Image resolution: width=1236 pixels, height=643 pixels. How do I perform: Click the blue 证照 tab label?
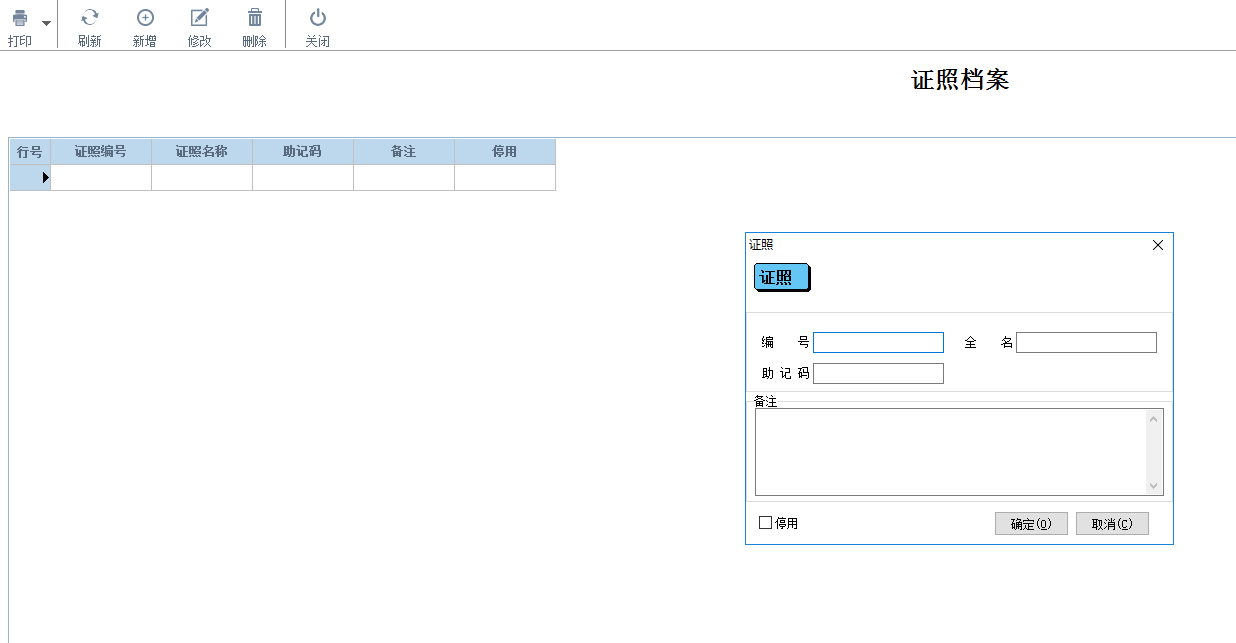coord(781,278)
